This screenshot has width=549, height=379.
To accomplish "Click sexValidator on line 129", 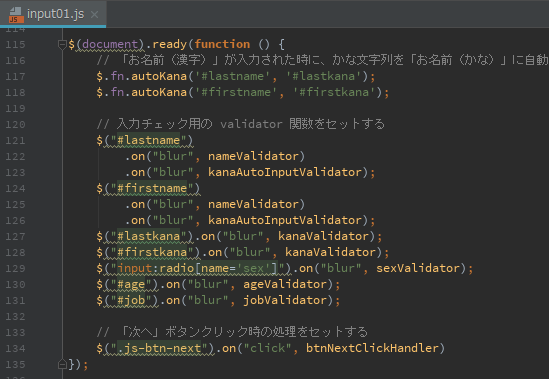I will [x=418, y=268].
